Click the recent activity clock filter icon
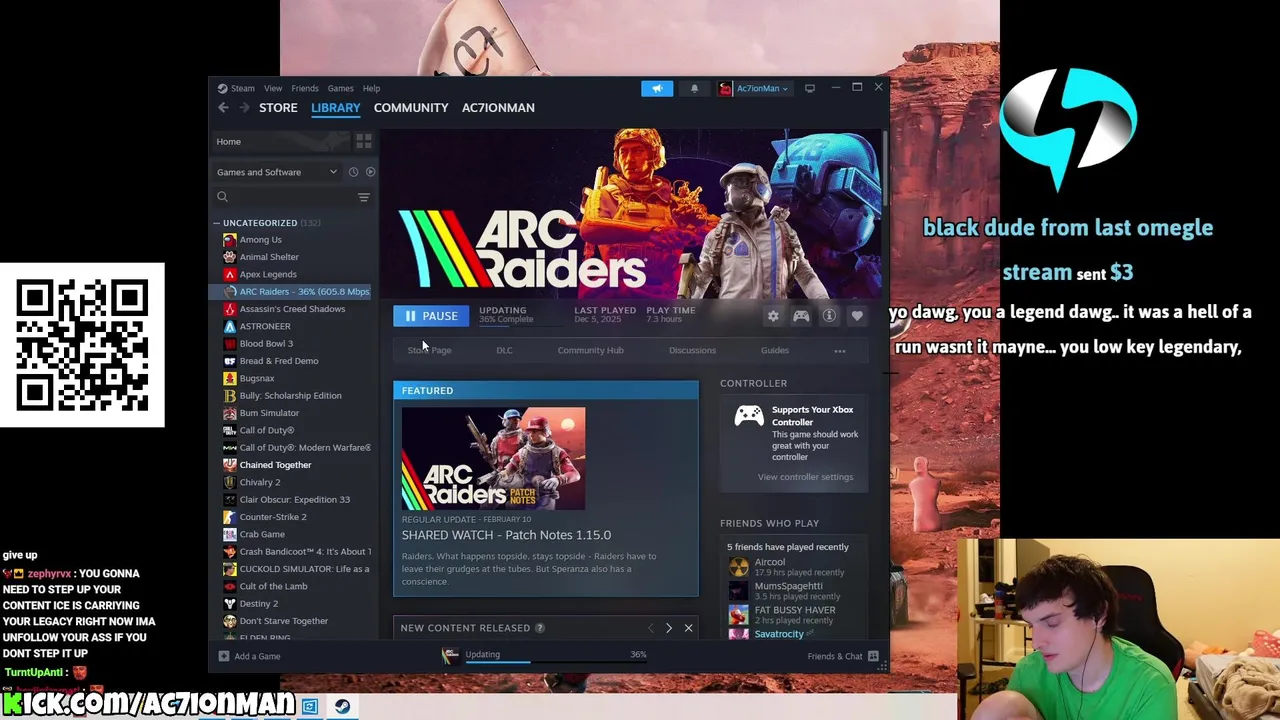Viewport: 1280px width, 720px height. click(x=353, y=172)
